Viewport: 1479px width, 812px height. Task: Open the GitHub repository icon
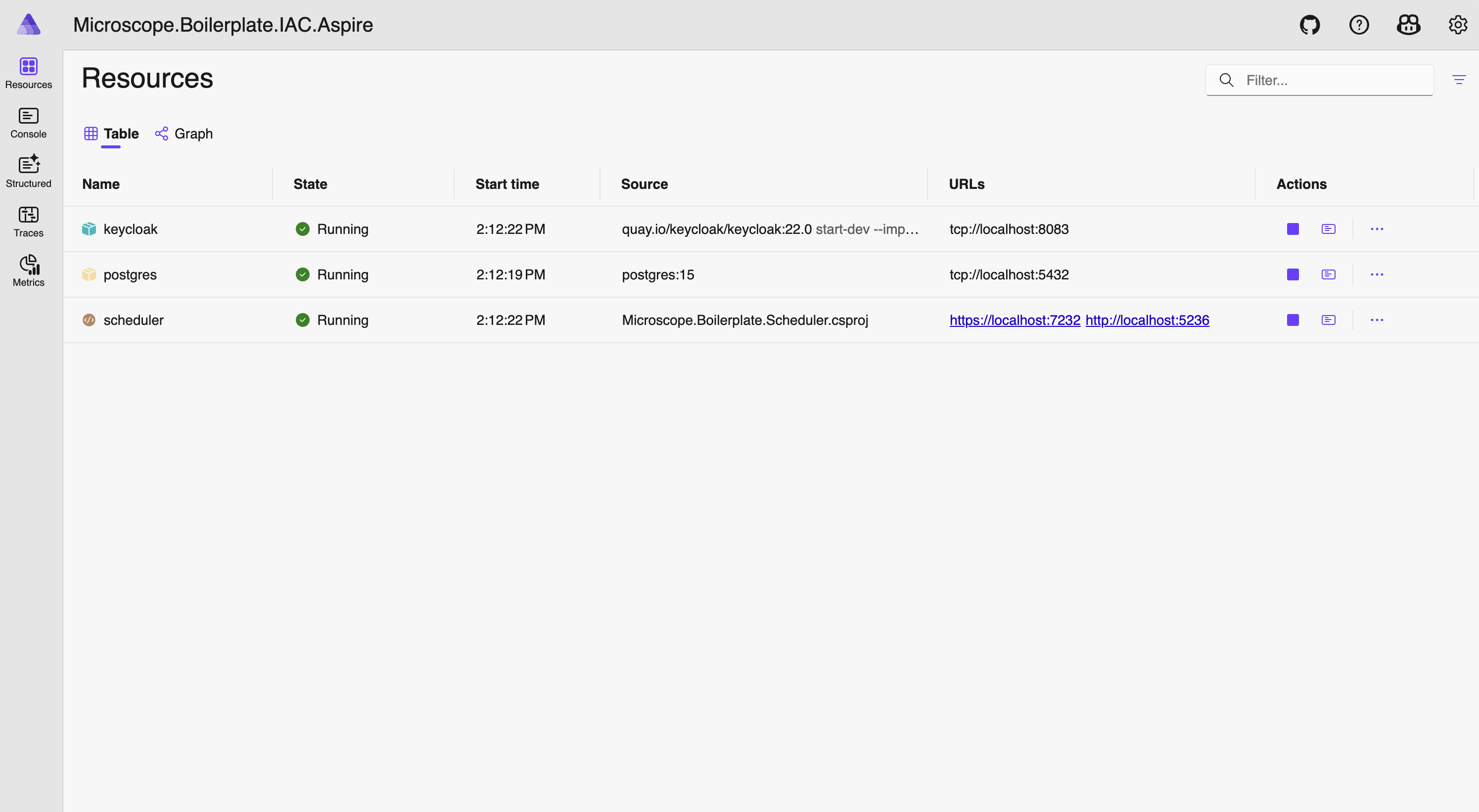click(1310, 25)
